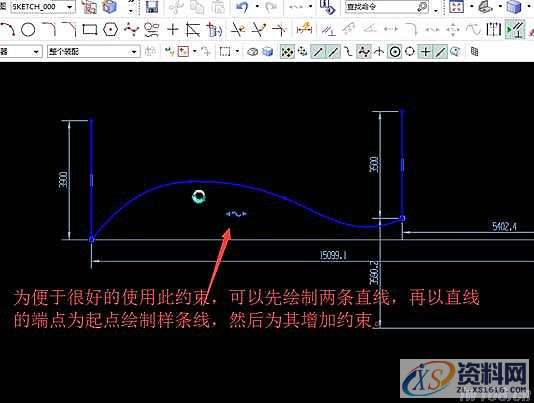Expand the Undo history dropdown arrow
The image size is (534, 403).
257,6
